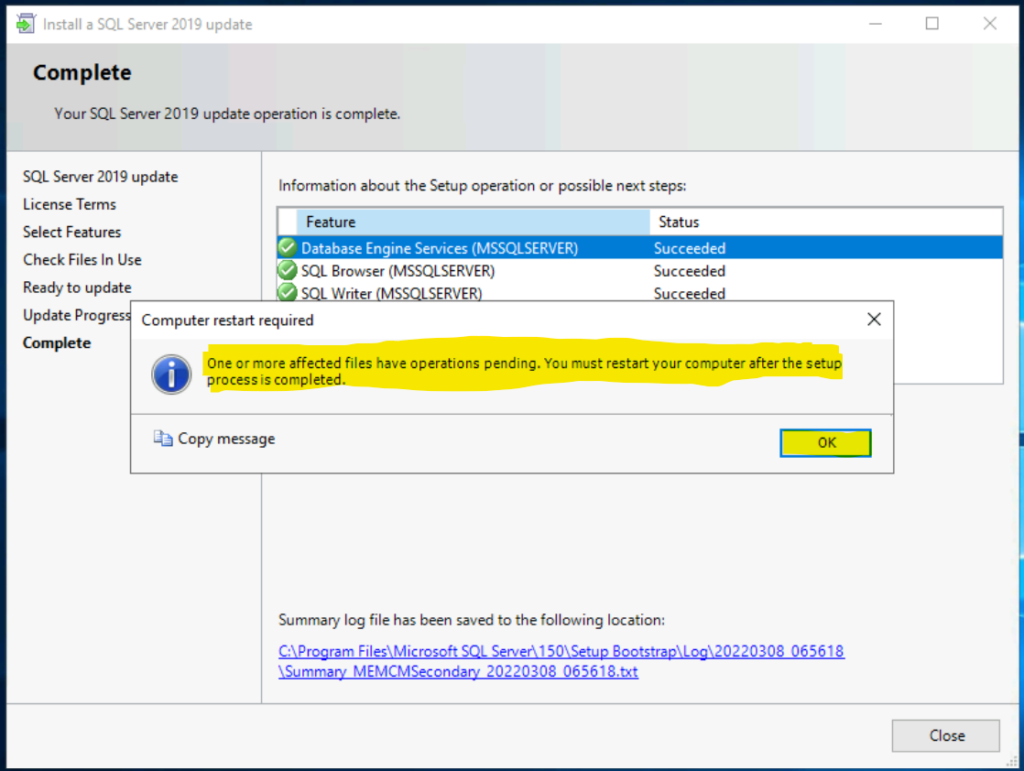Select Ready to update step
Screen dimensions: 1024x771
pyautogui.click(x=77, y=287)
